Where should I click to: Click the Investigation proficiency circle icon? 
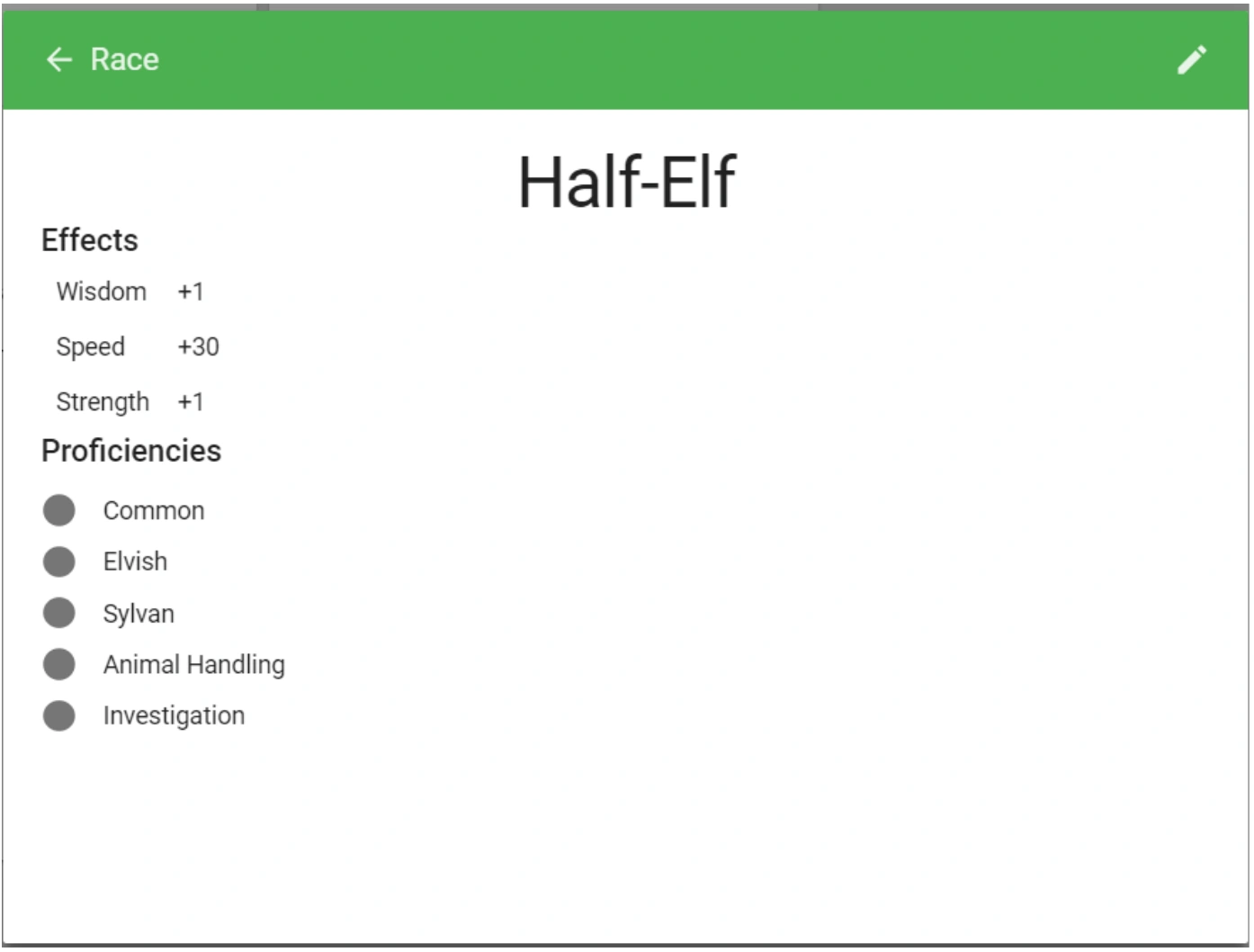pyautogui.click(x=59, y=717)
